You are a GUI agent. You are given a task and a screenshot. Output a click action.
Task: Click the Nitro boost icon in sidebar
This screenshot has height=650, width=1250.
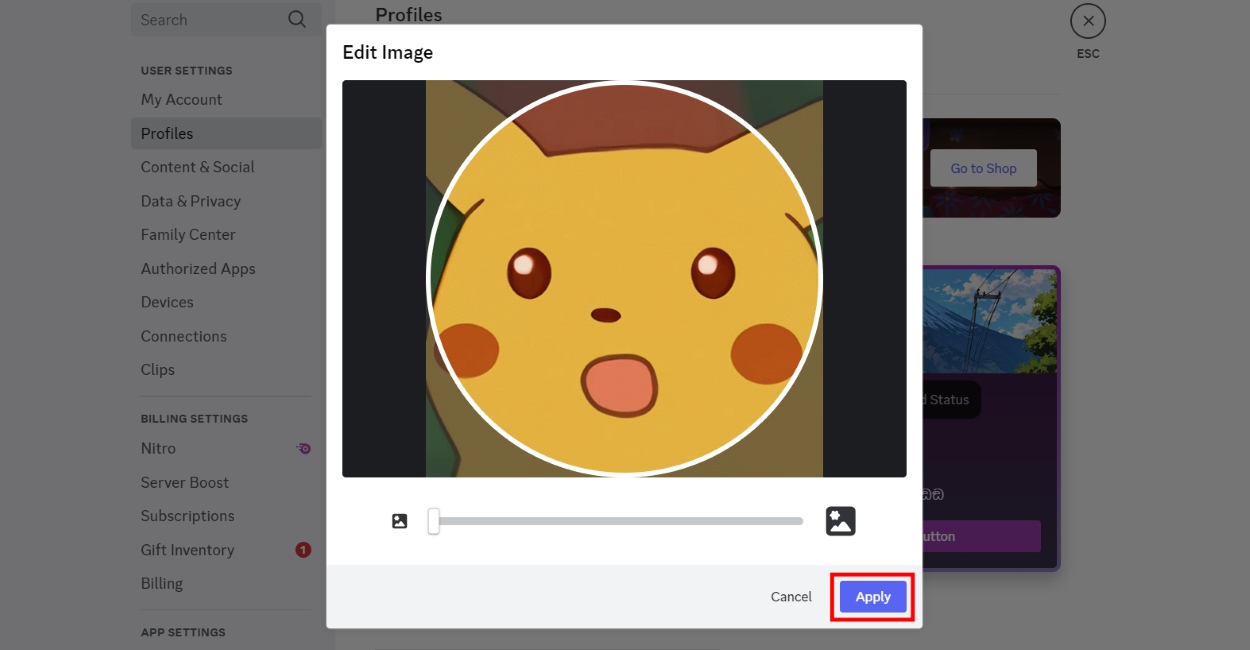304,448
